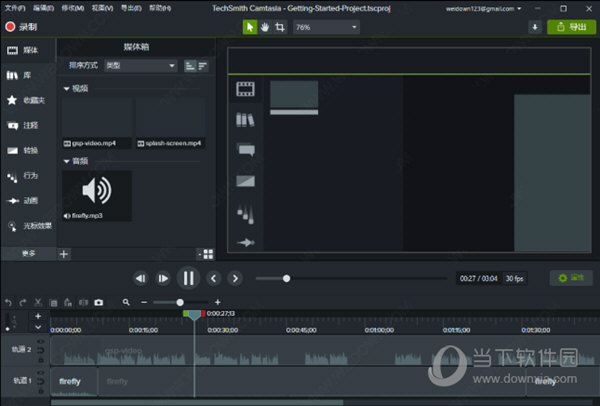Start recording with the red 录制 button
The height and width of the screenshot is (406, 600).
pyautogui.click(x=21, y=27)
